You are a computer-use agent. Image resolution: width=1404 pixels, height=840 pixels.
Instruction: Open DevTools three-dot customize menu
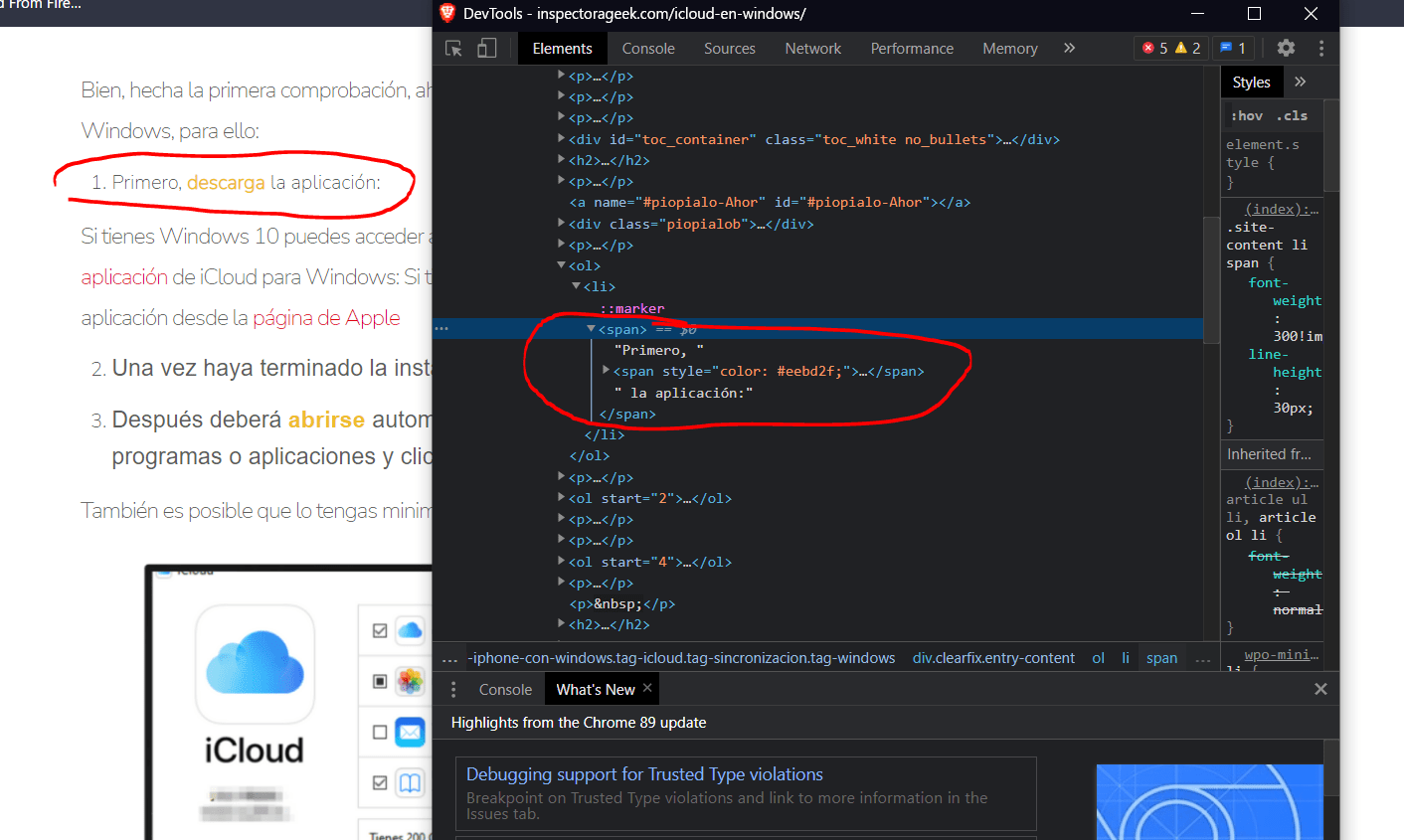point(1321,48)
